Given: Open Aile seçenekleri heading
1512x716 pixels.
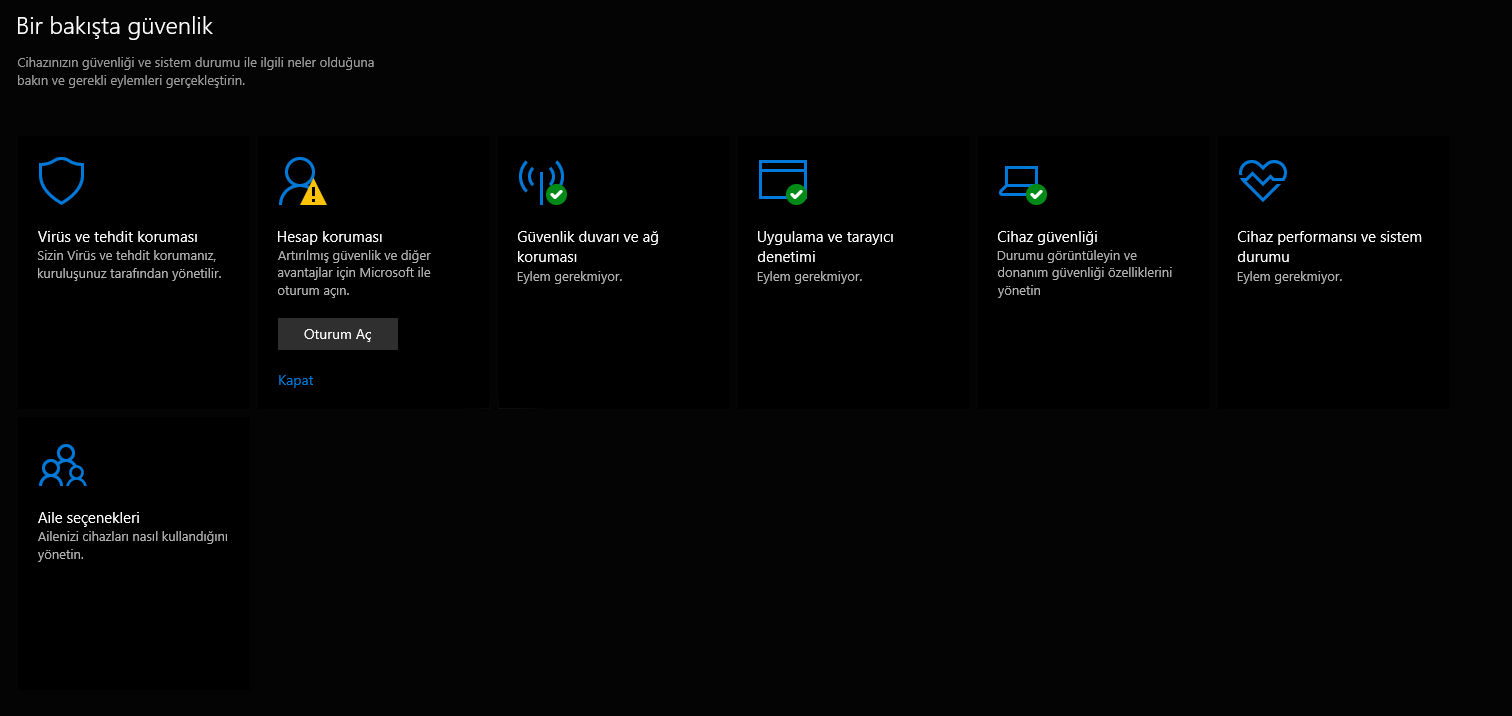Looking at the screenshot, I should [x=88, y=518].
